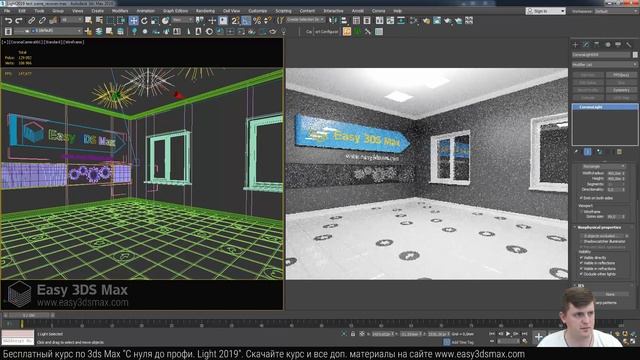Click the Symmetry modifier button
Screen dimensions: 640x360
621,90
